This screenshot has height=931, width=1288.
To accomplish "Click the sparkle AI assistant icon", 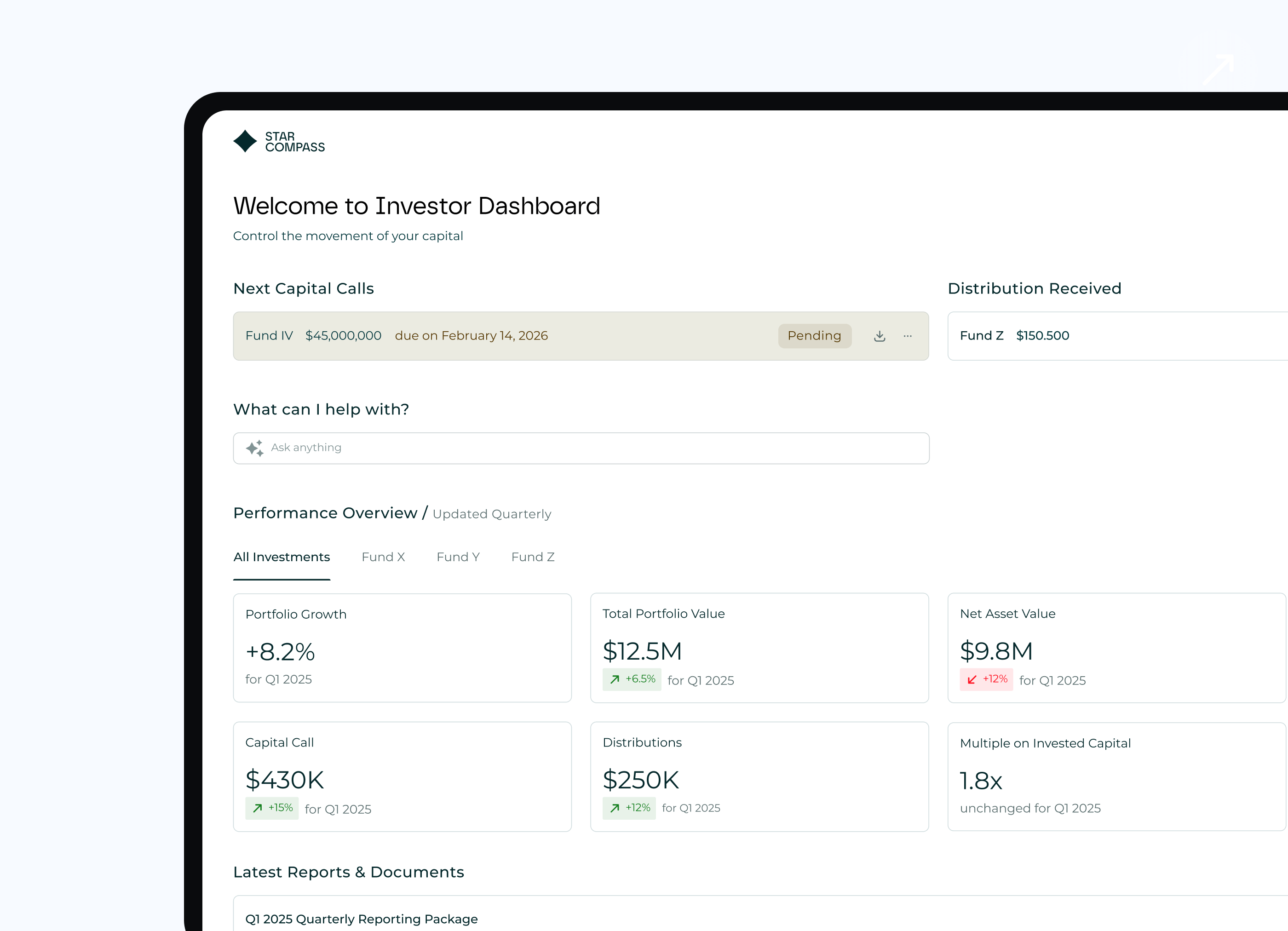I will coord(254,448).
